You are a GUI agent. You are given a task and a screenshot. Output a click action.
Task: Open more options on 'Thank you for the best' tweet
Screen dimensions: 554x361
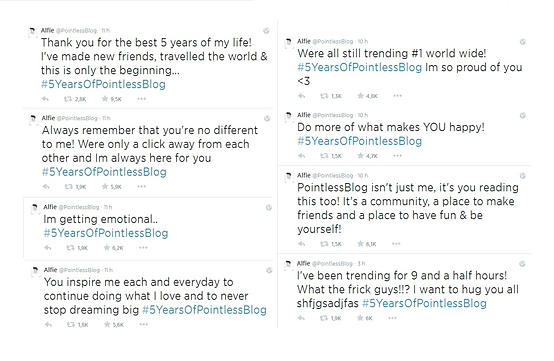141,99
